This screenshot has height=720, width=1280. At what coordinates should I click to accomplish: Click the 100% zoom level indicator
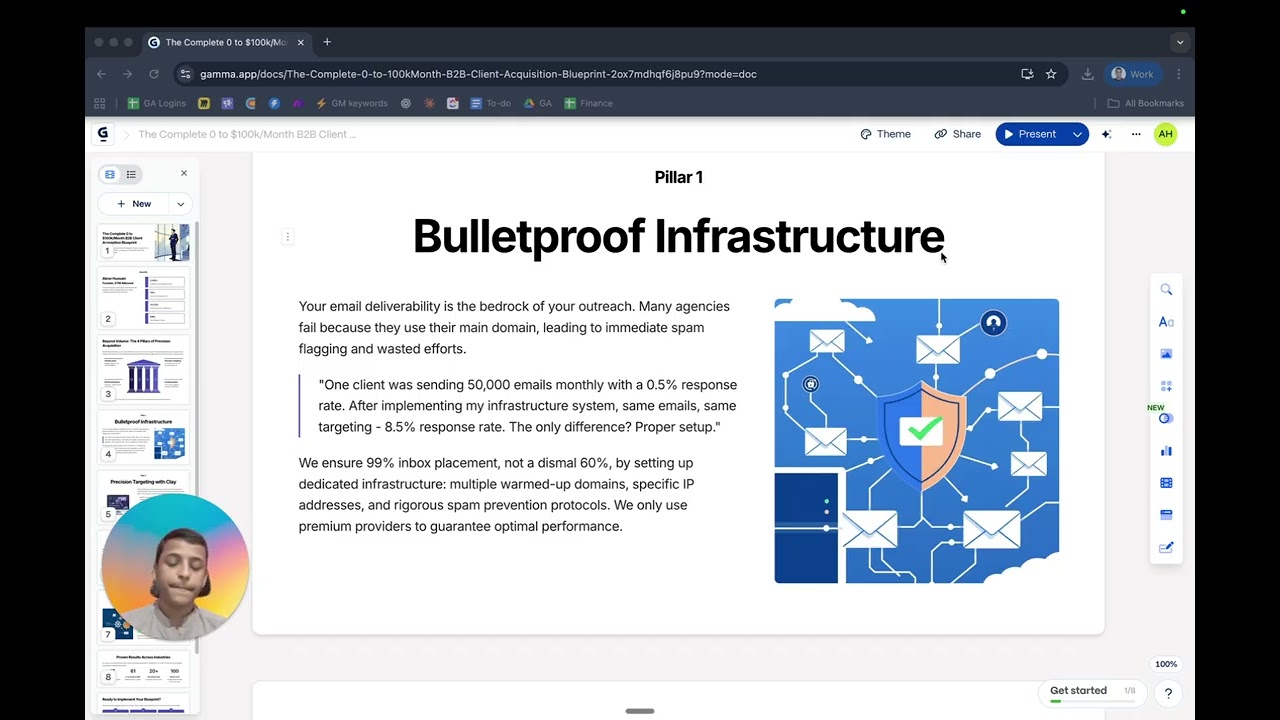tap(1166, 664)
